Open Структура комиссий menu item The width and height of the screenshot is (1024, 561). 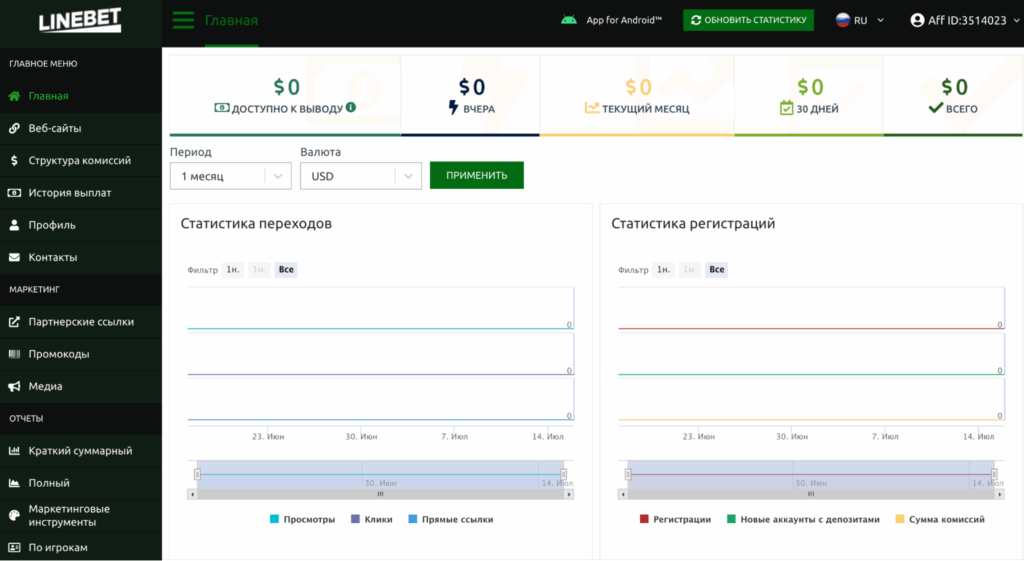79,160
